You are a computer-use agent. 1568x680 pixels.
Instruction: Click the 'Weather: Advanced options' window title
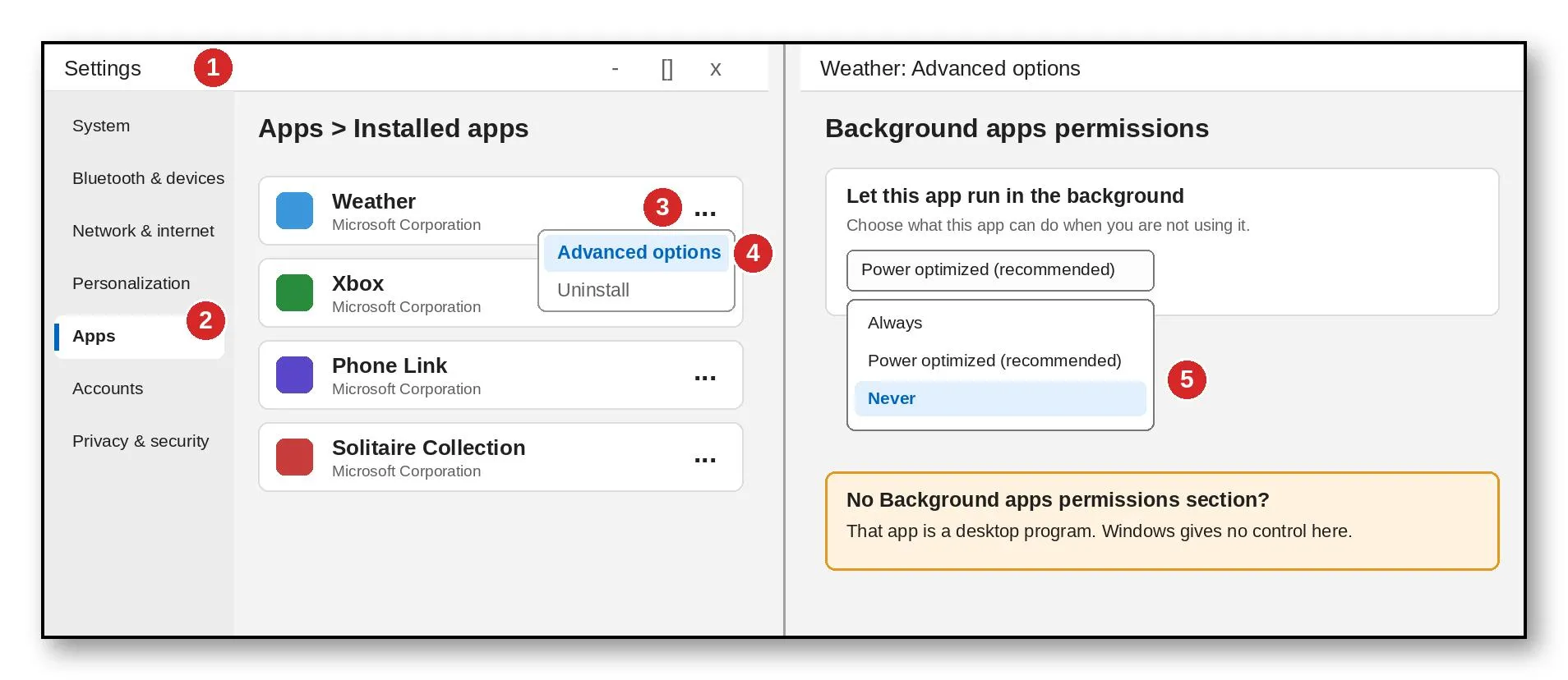point(950,68)
